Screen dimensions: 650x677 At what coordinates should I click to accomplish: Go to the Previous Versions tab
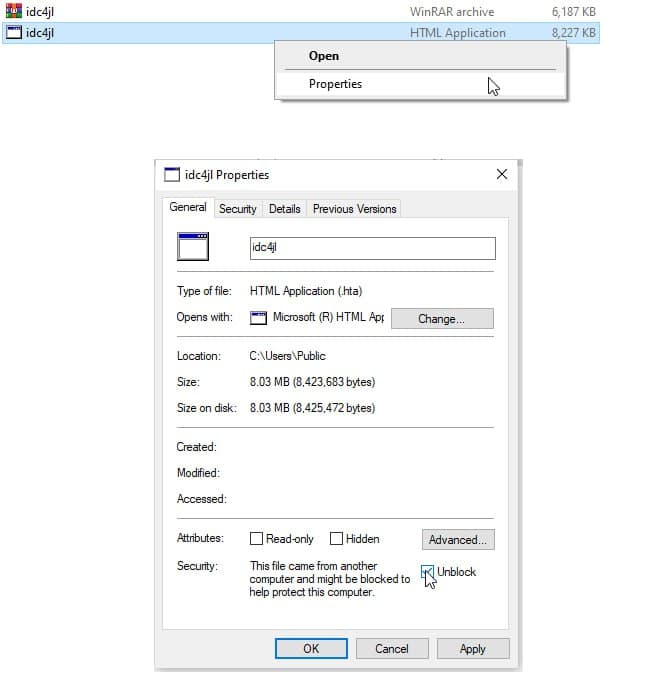(x=354, y=209)
